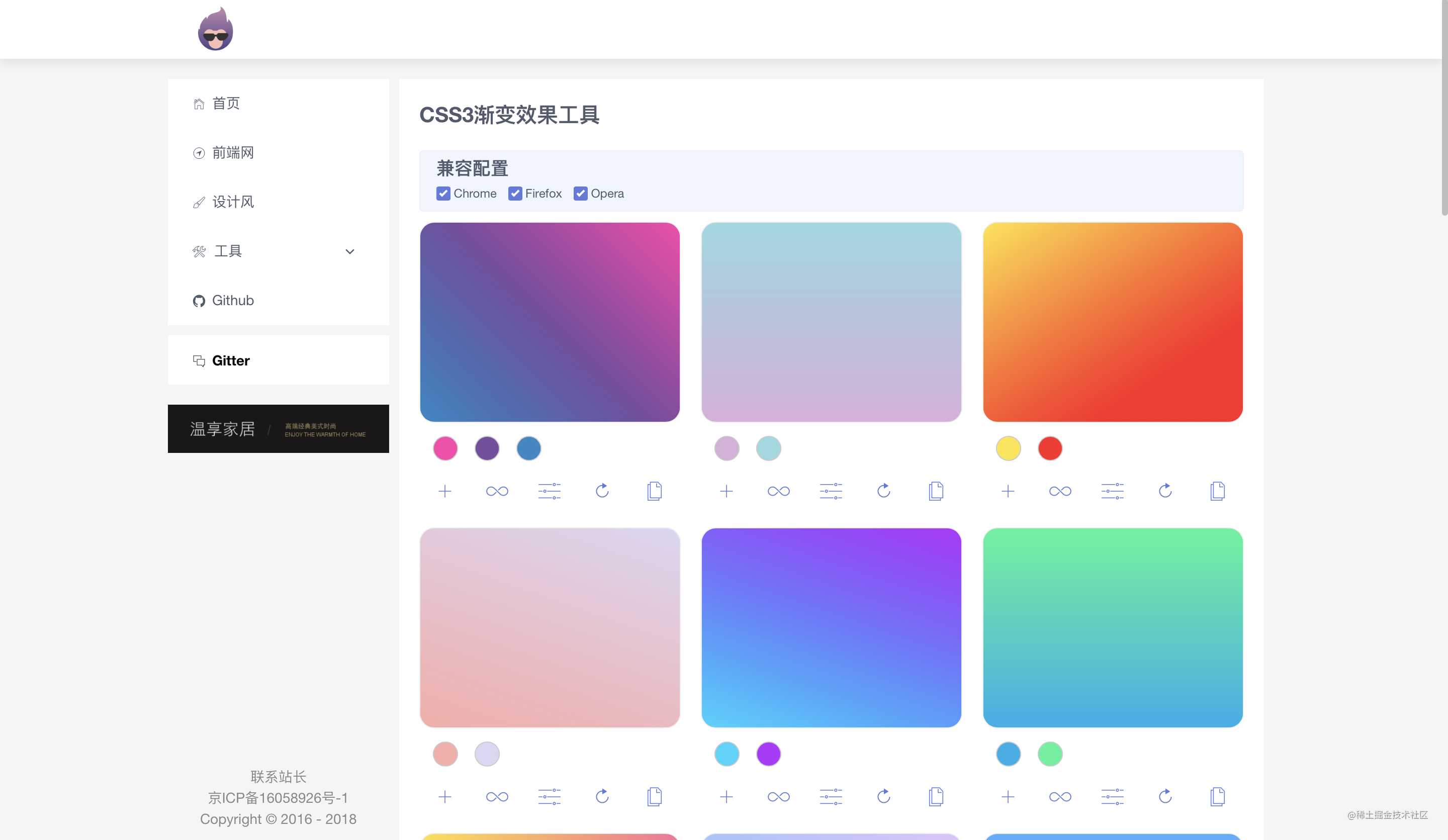The image size is (1448, 840).
Task: Click the Gitter link in sidebar
Action: [230, 360]
